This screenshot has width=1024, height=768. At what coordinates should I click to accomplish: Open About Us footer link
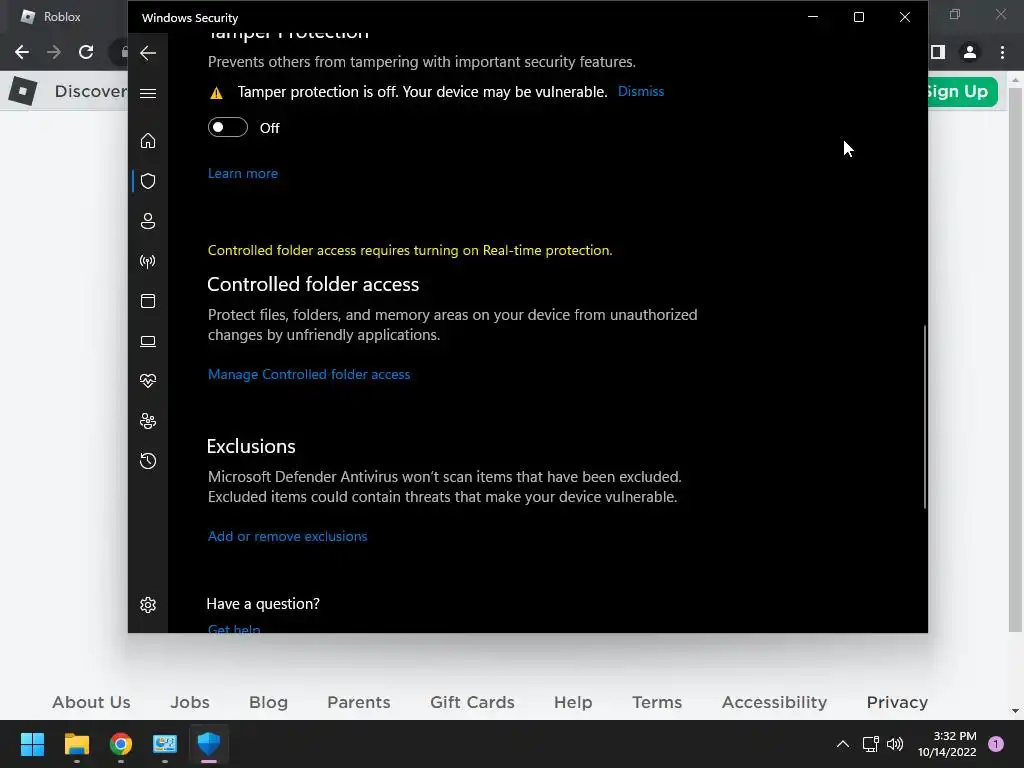click(x=91, y=703)
